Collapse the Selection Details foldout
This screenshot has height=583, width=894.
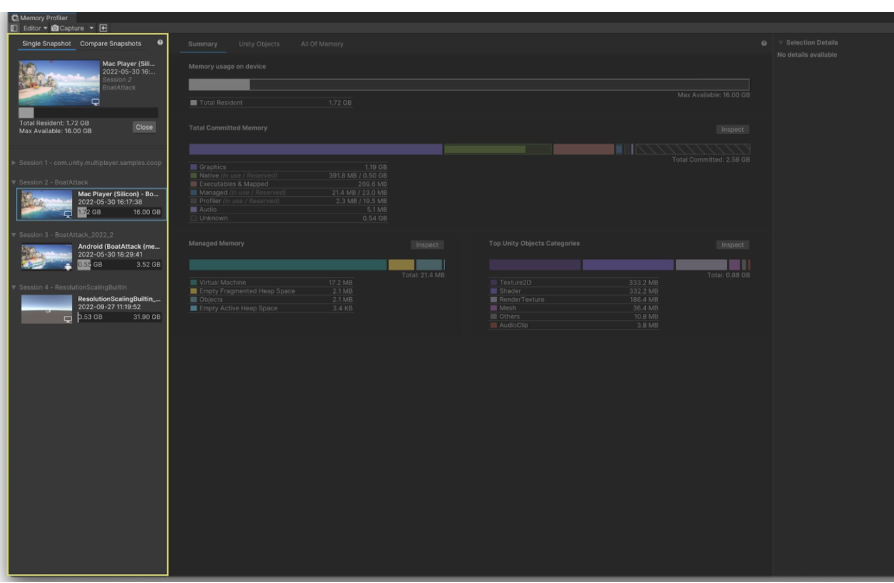pyautogui.click(x=781, y=43)
